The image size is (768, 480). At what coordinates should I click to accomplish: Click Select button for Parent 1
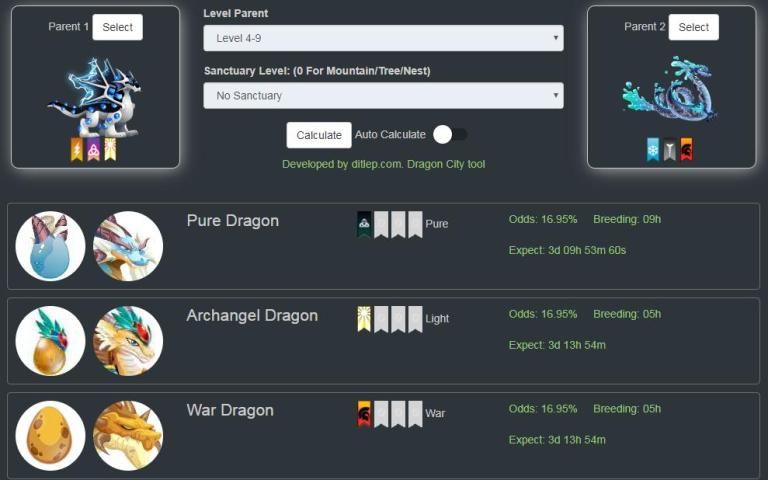(118, 27)
